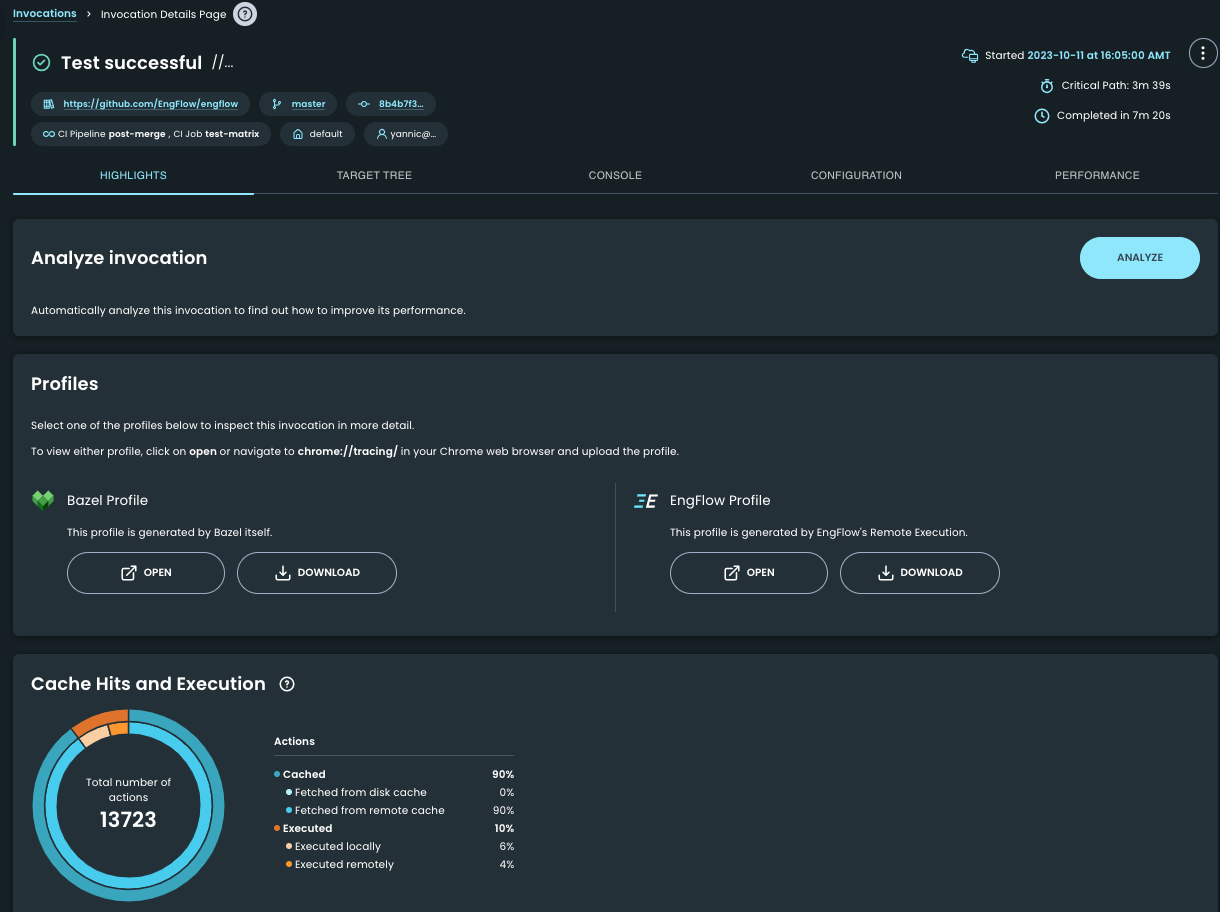Click the dot beside Executed locally
This screenshot has width=1220, height=912.
(289, 847)
